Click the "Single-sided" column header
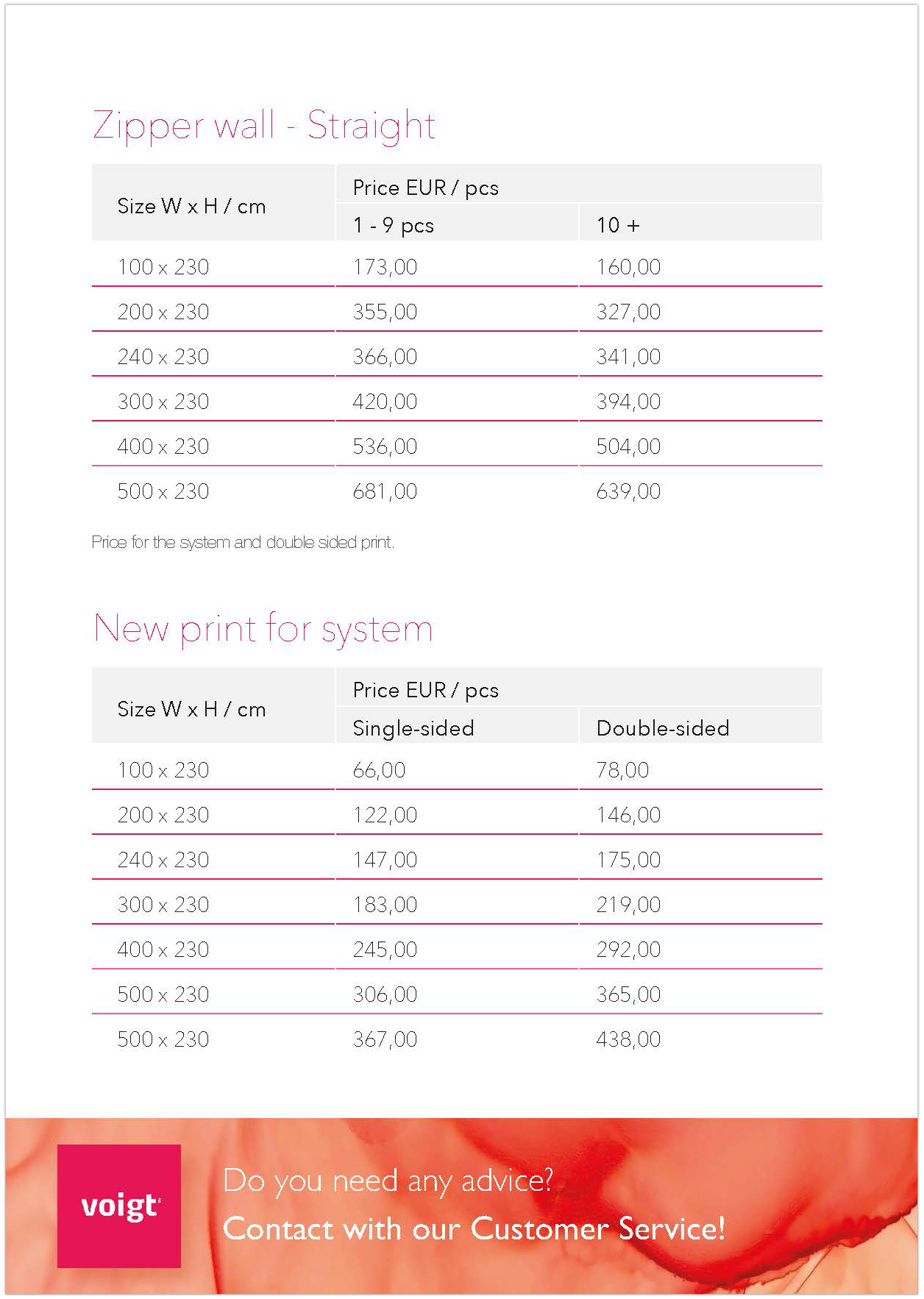924x1299 pixels. pos(413,728)
